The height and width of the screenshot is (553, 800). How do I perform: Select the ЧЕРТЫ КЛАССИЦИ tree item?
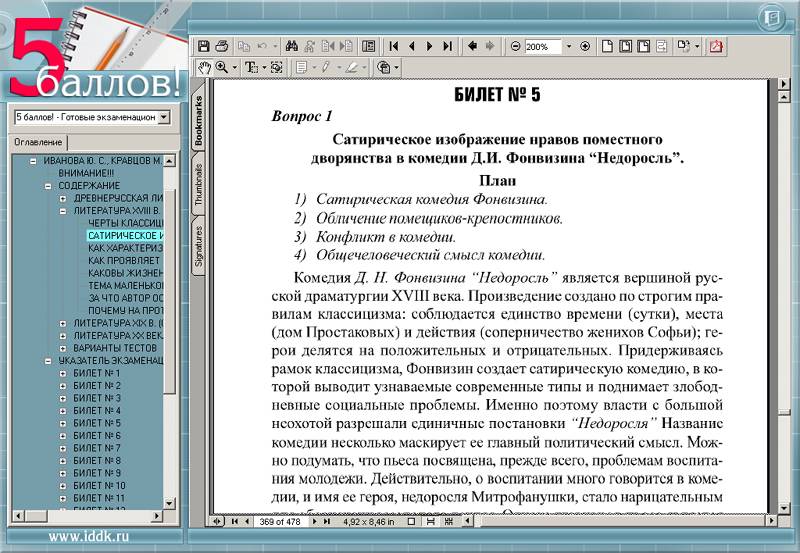(126, 223)
